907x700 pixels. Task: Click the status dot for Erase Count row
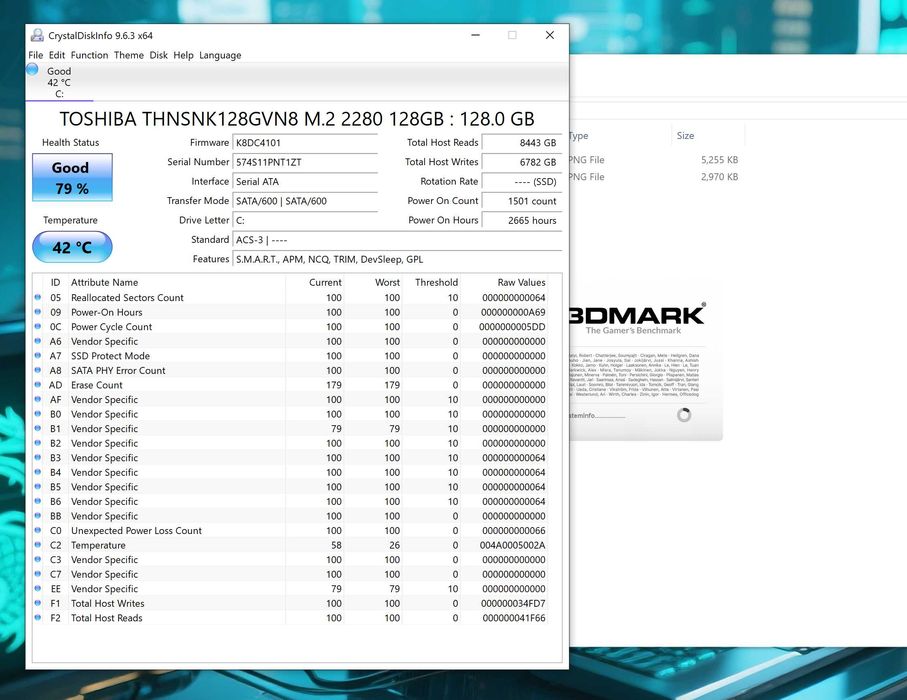(38, 385)
